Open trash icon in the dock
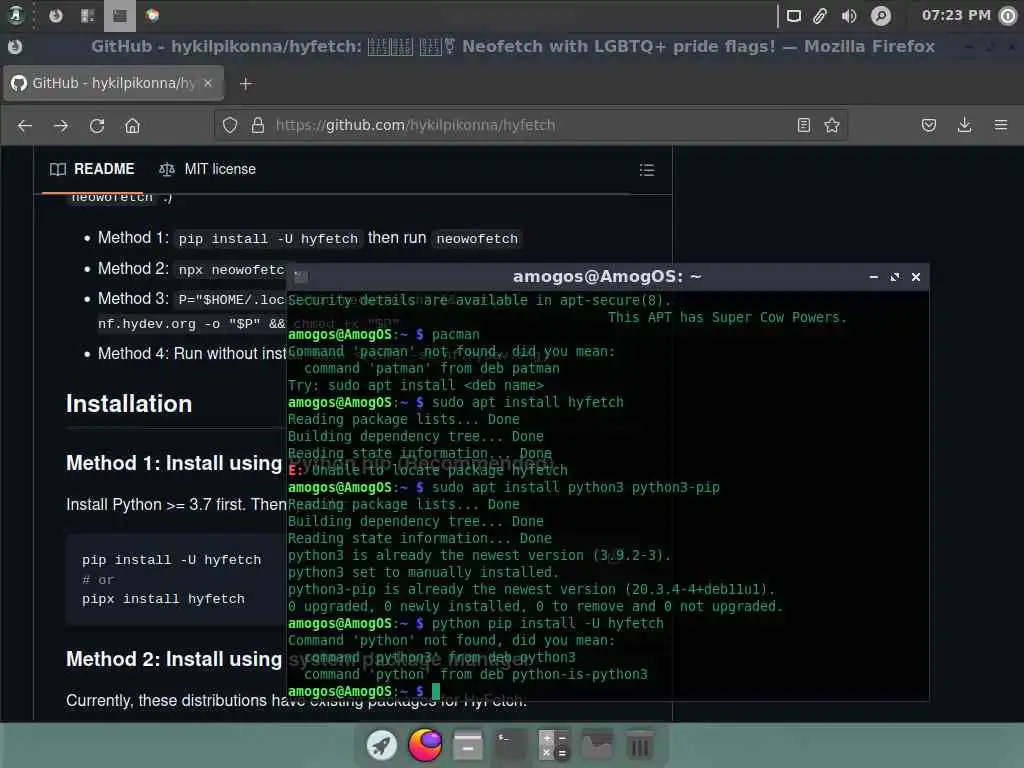Image resolution: width=1024 pixels, height=768 pixels. coord(640,745)
